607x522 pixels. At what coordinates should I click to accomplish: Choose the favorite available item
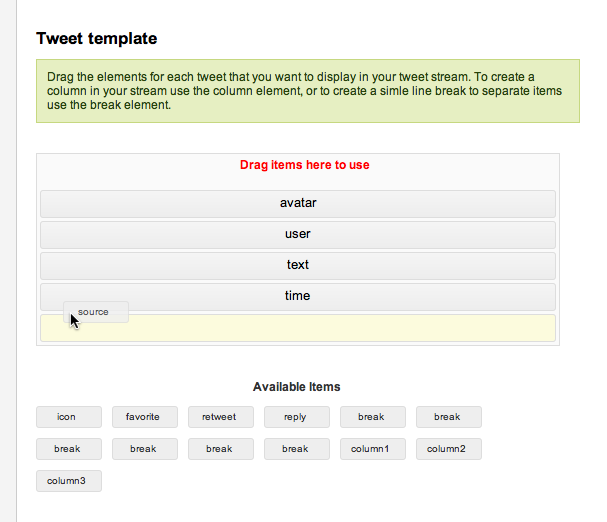(x=145, y=417)
